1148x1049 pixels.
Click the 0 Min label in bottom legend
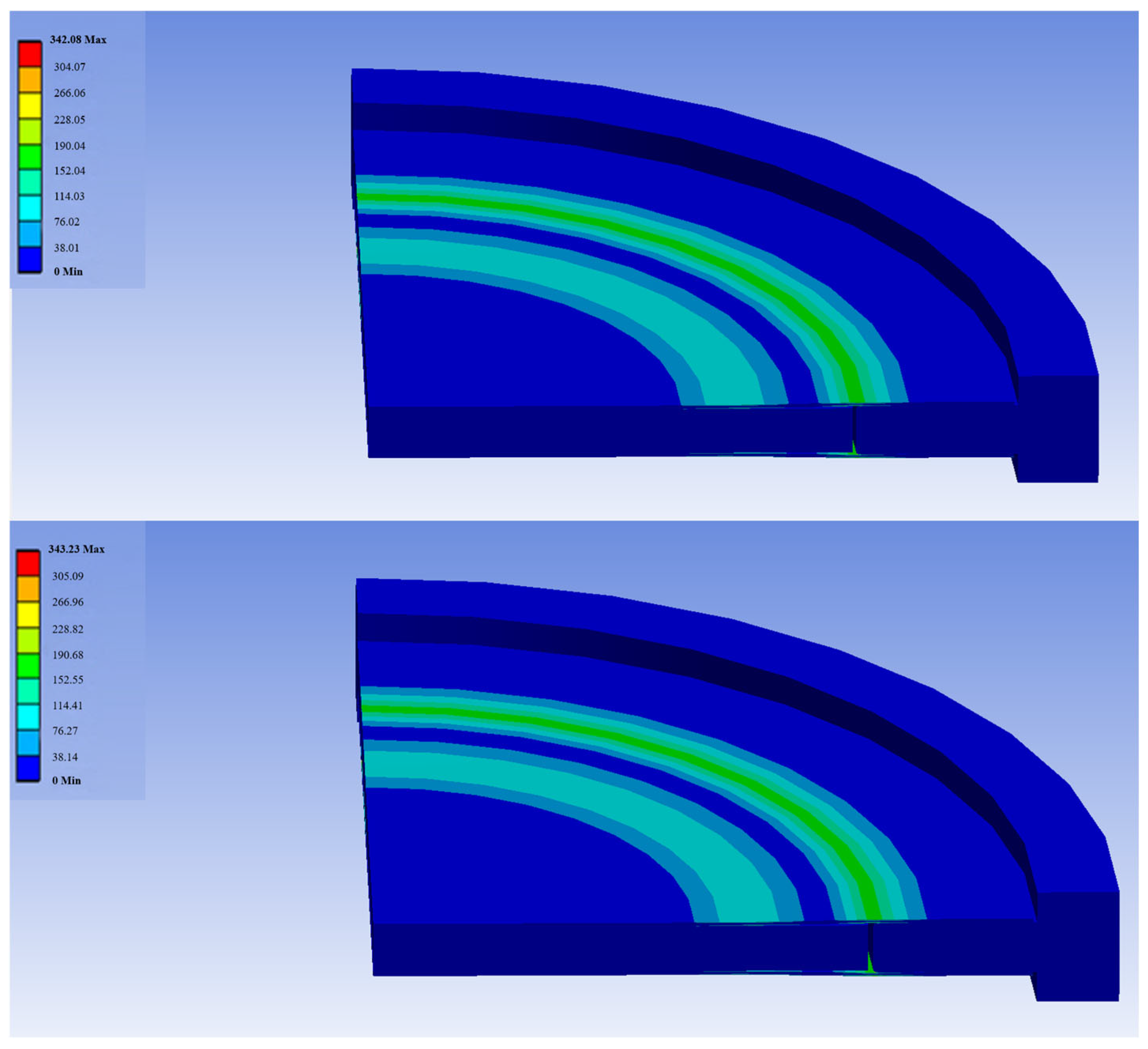pyautogui.click(x=67, y=781)
